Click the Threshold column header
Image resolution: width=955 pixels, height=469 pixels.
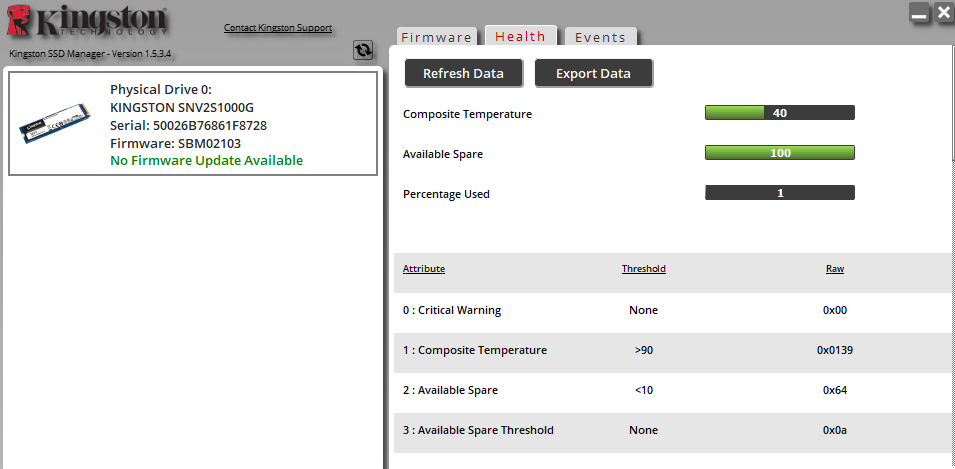644,269
